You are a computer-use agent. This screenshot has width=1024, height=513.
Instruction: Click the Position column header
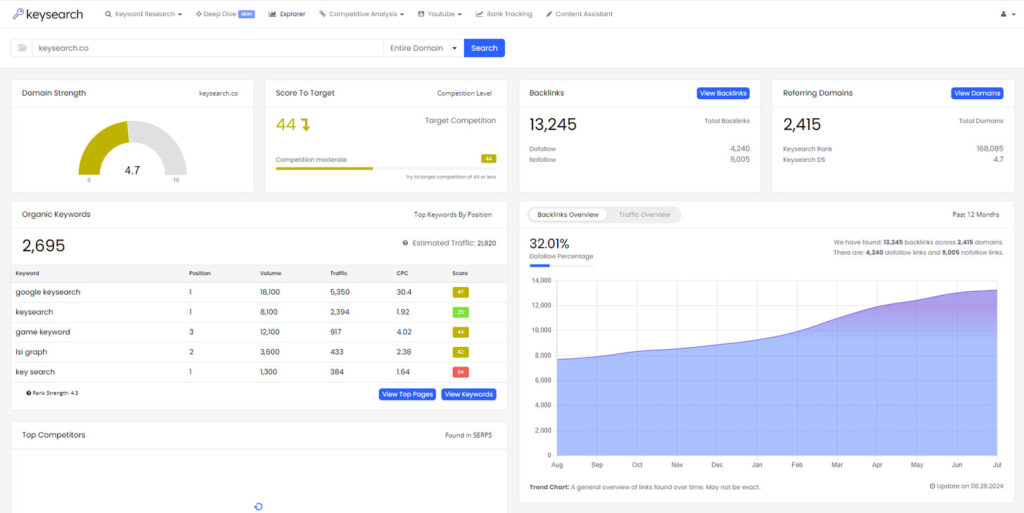point(200,273)
